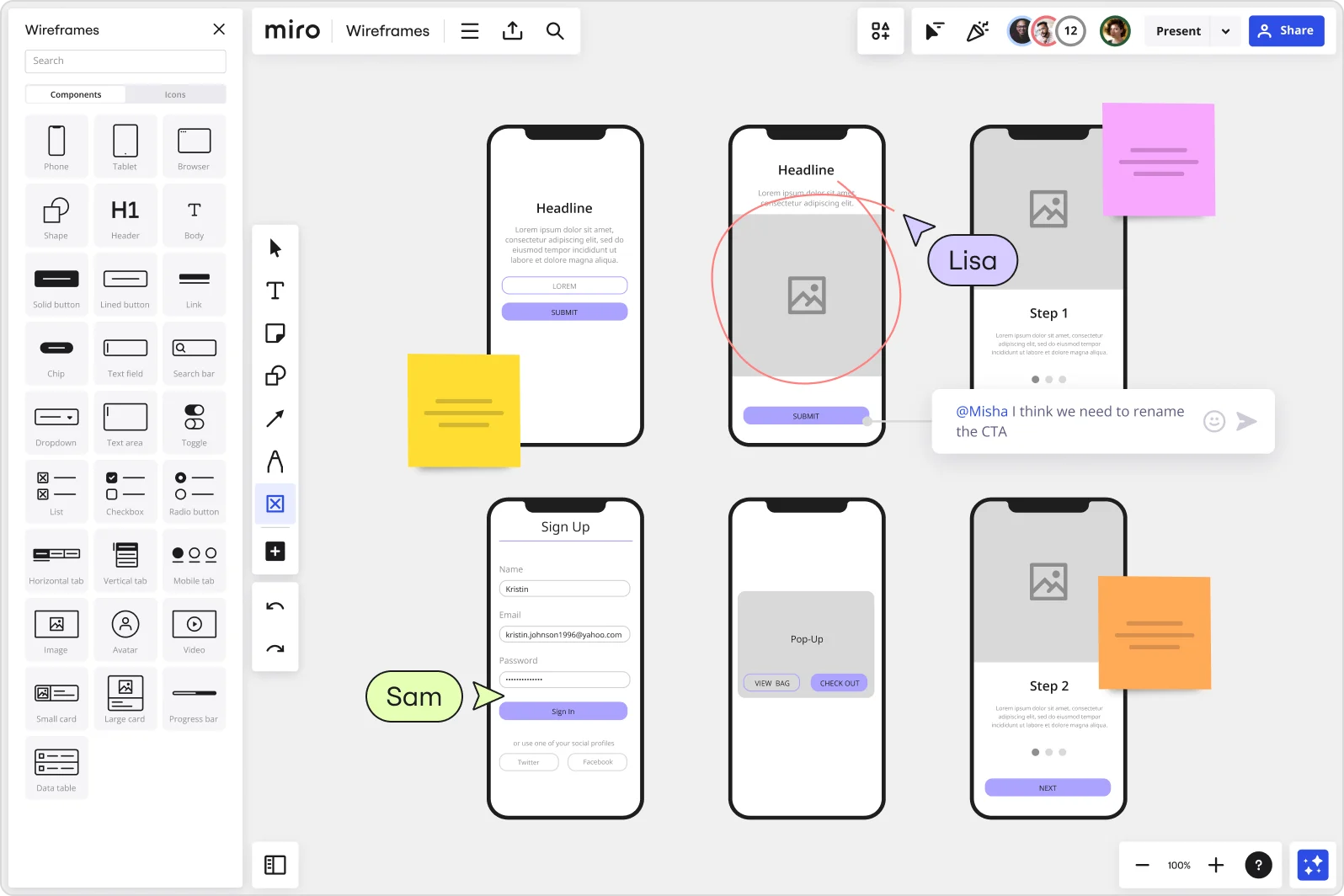1344x896 pixels.
Task: Select the Sticky note tool
Action: pyautogui.click(x=275, y=333)
